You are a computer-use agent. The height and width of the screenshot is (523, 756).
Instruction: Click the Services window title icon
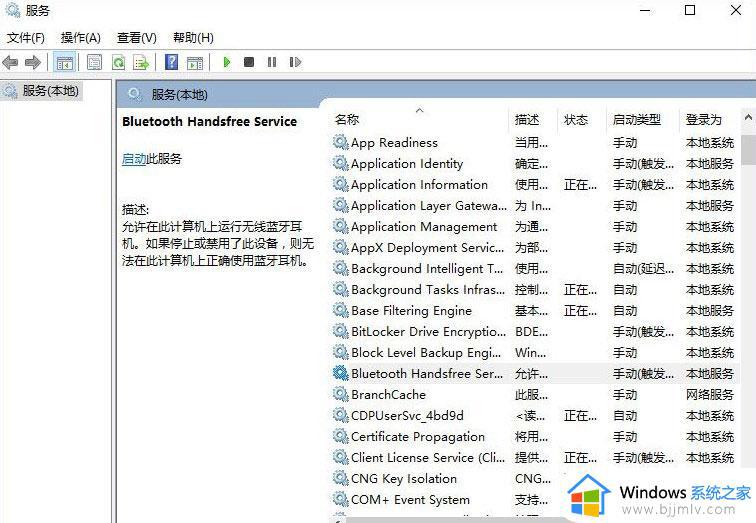(13, 10)
